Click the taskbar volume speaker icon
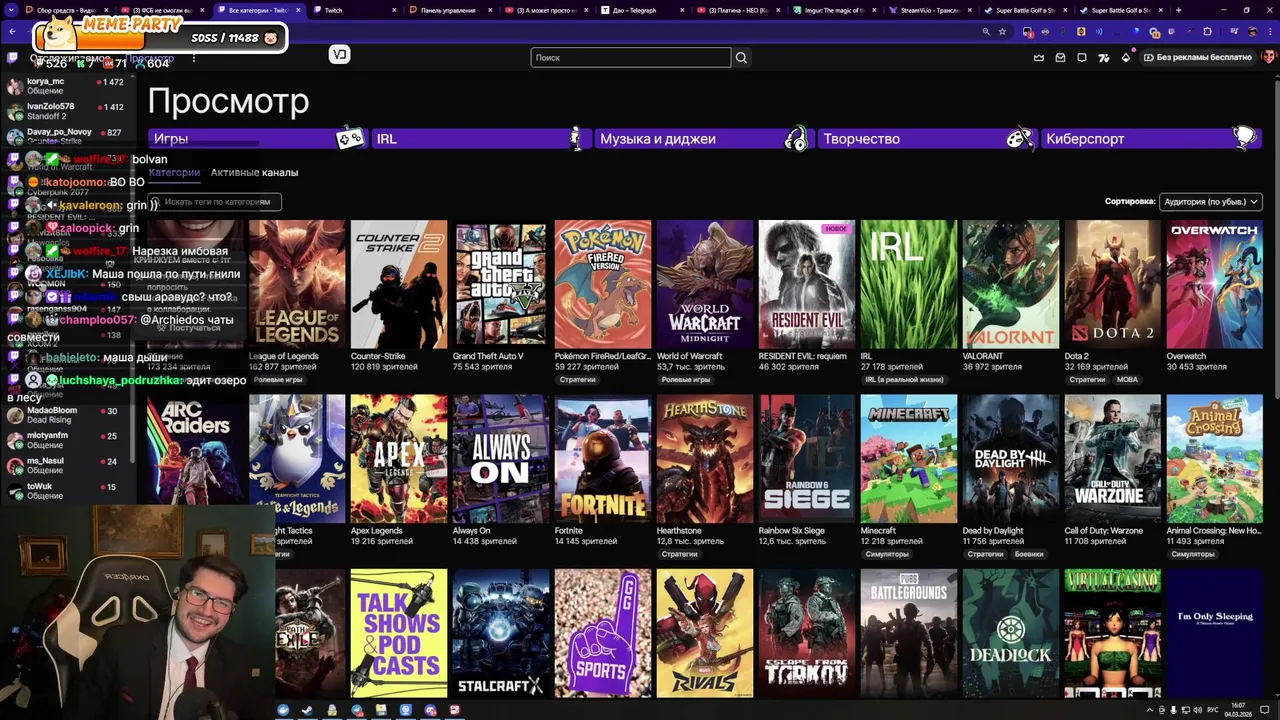This screenshot has height=720, width=1280. [x=1196, y=710]
